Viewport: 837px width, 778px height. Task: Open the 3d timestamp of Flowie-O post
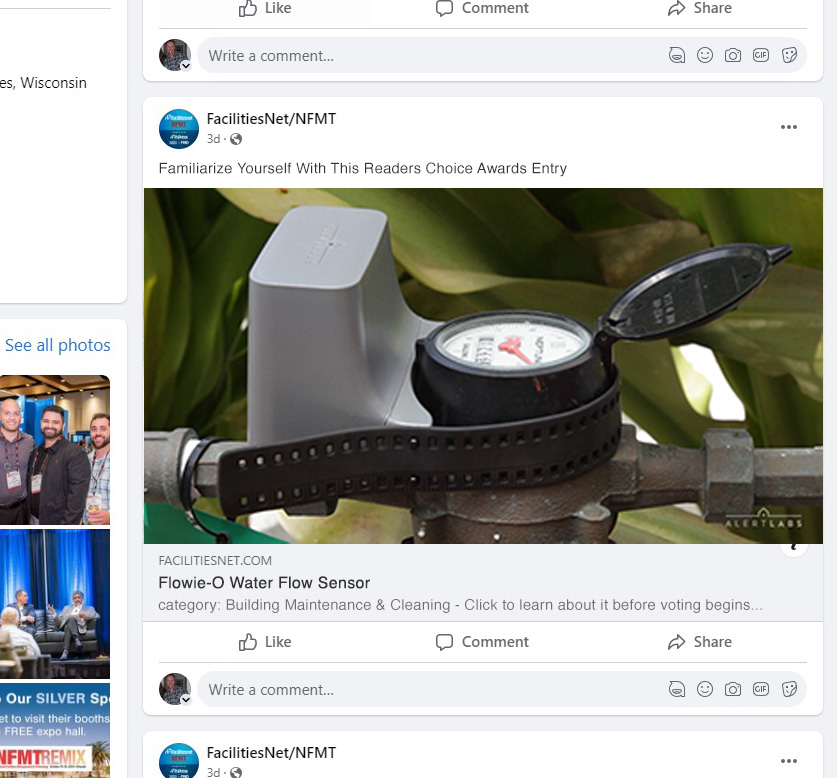[214, 139]
